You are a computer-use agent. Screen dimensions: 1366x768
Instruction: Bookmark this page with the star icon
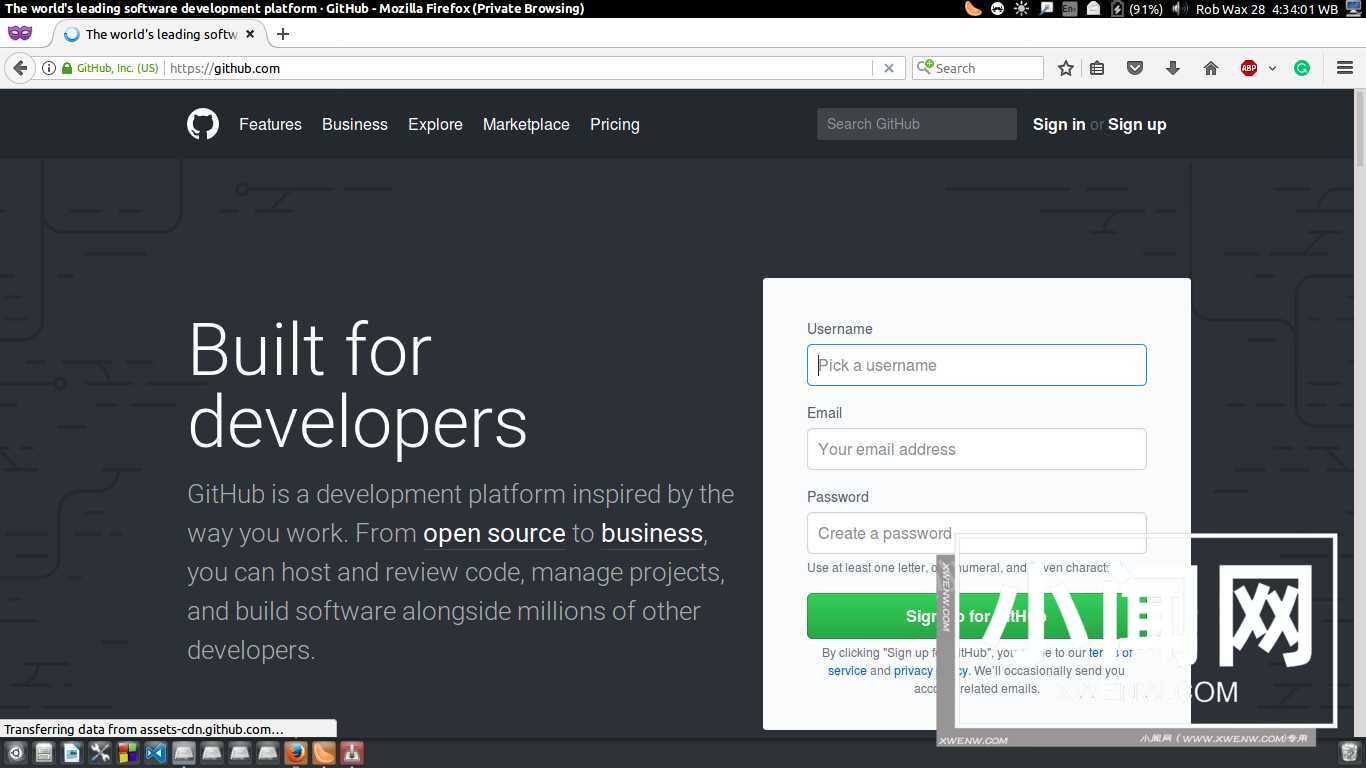click(1066, 68)
